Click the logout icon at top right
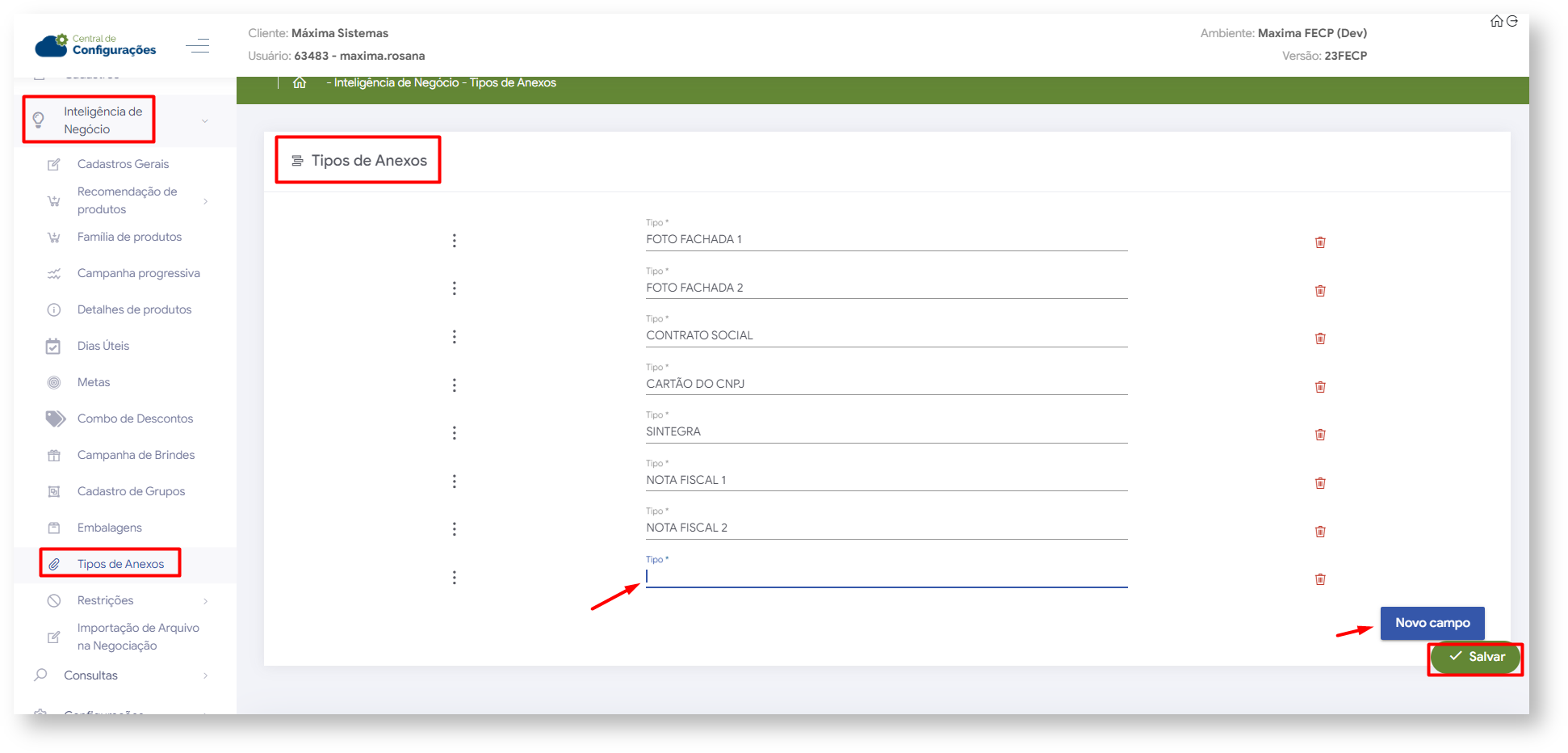 coord(1512,21)
